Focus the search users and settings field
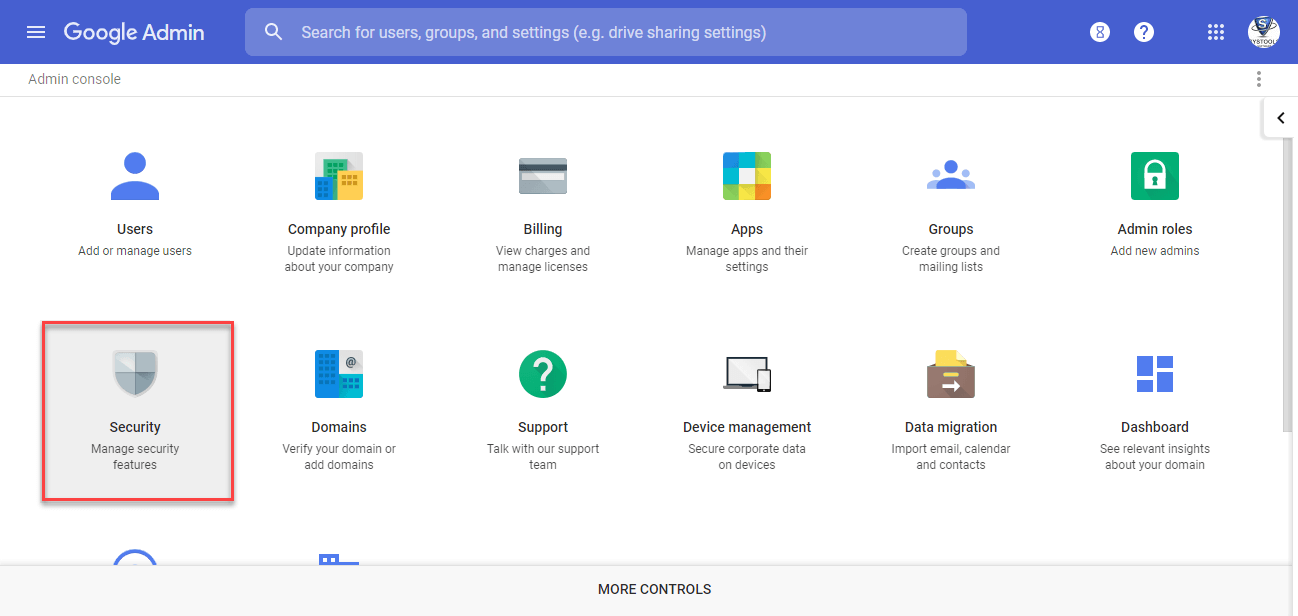 606,32
